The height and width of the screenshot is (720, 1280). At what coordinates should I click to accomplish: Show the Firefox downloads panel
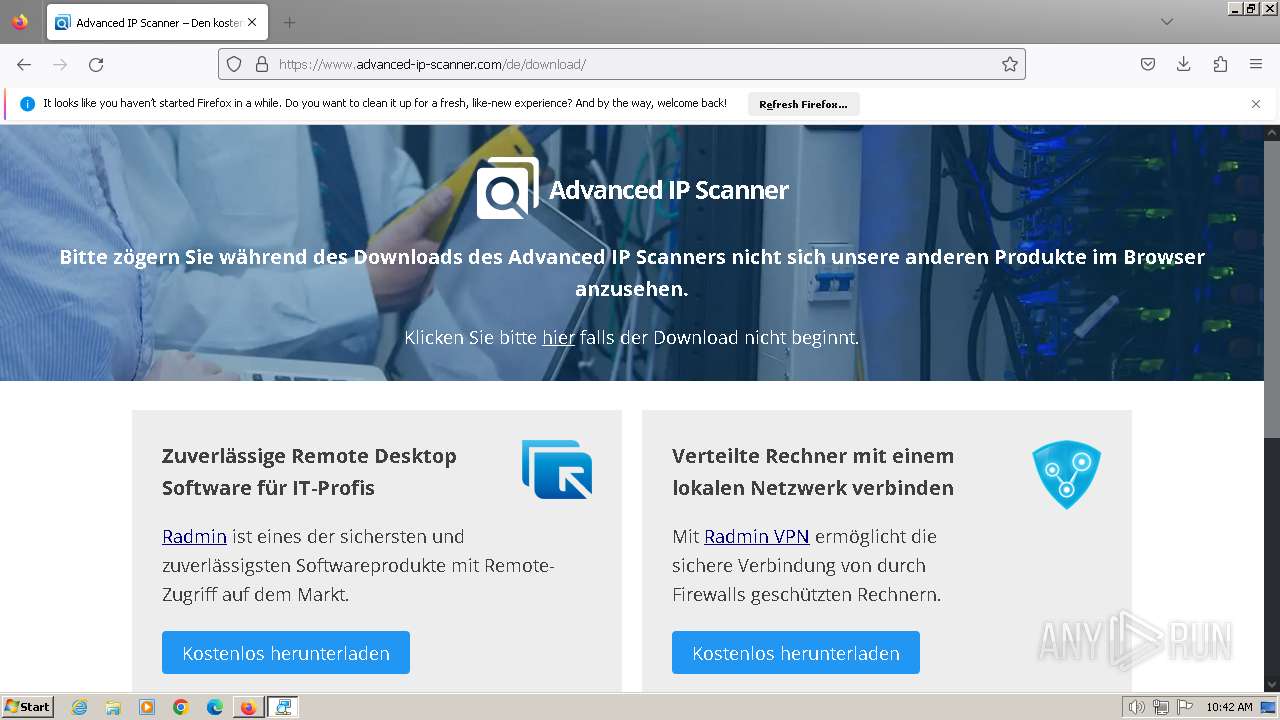(1184, 64)
